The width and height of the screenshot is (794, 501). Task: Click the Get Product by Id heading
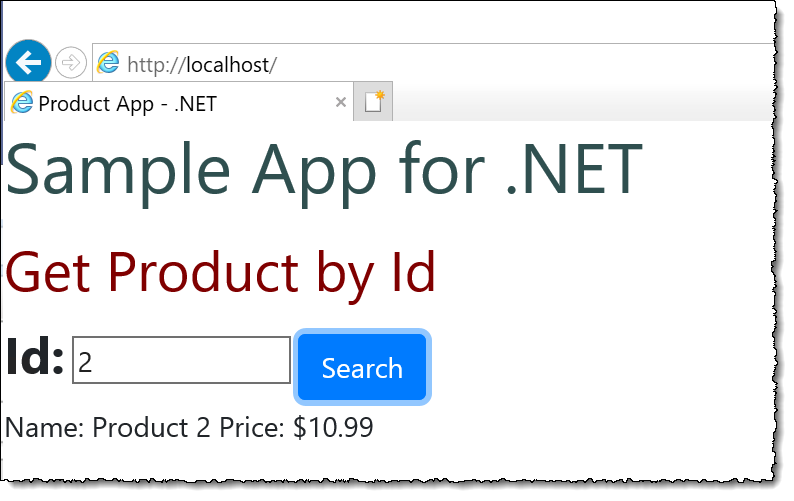pyautogui.click(x=220, y=273)
